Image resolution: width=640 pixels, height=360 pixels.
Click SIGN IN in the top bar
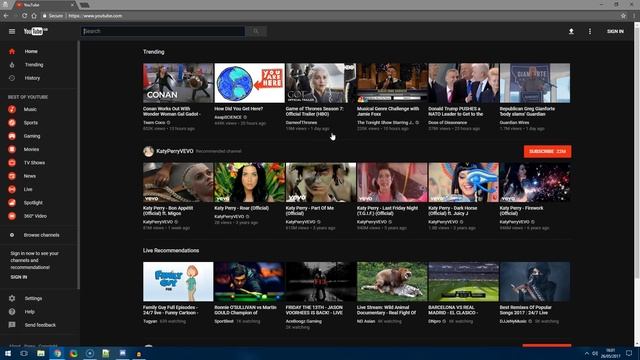click(x=615, y=31)
